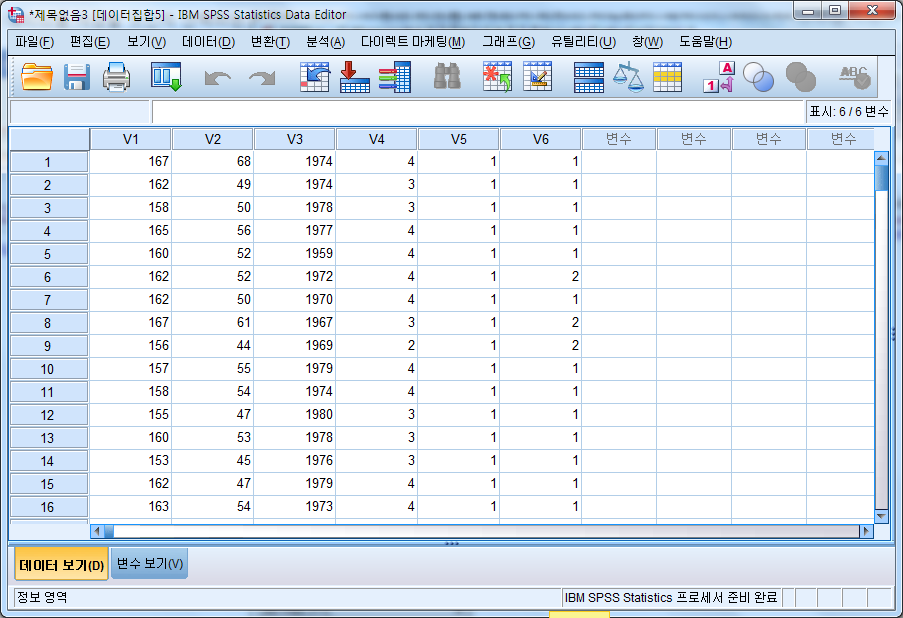Image resolution: width=903 pixels, height=618 pixels.
Task: Open the 그래프(G) menu
Action: click(x=508, y=41)
